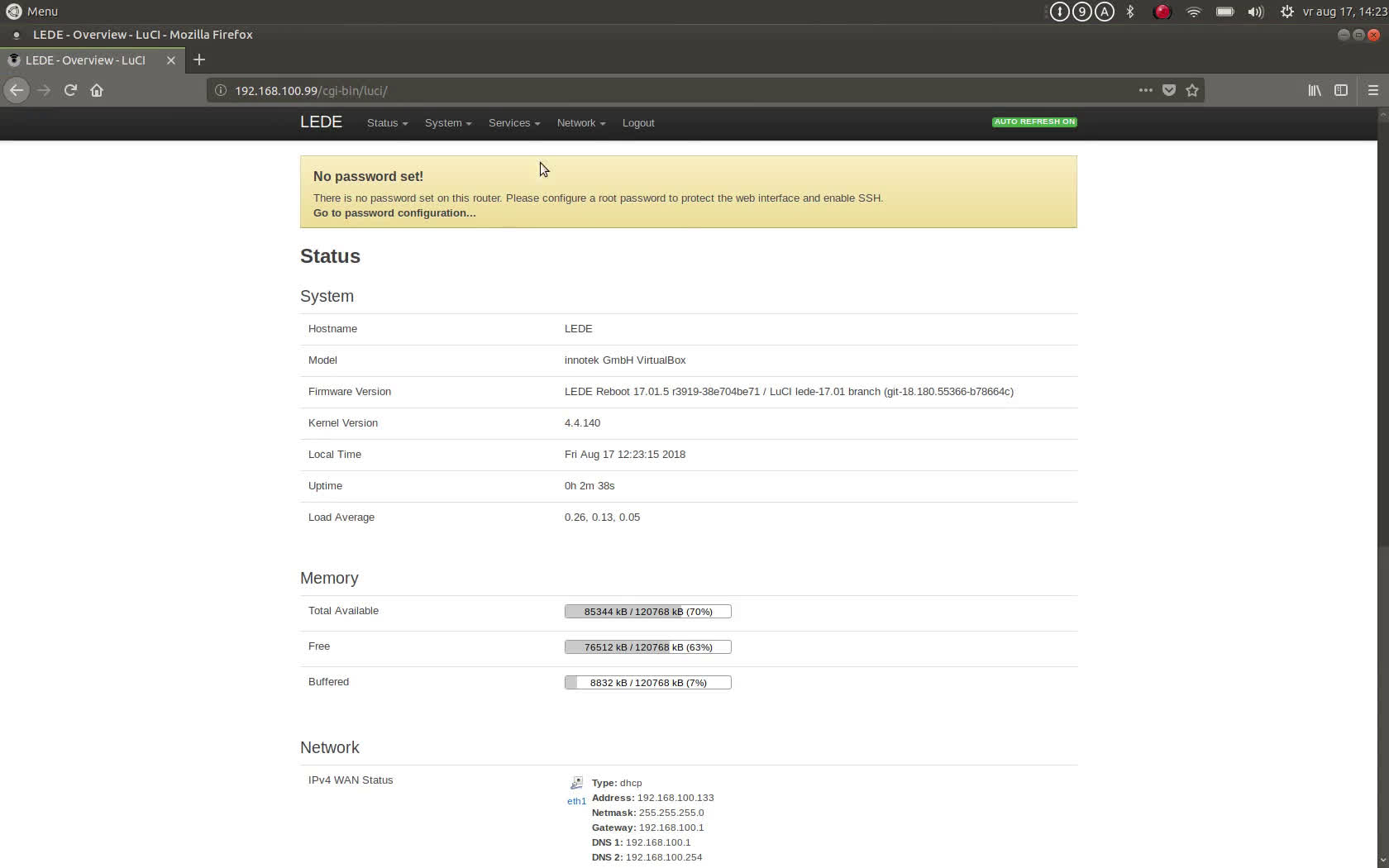This screenshot has width=1389, height=868.
Task: Save the page to Pocket
Action: [1168, 90]
